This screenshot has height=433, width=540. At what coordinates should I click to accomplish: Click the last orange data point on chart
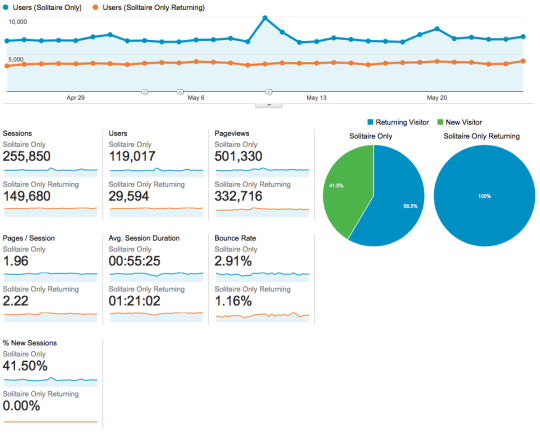click(523, 61)
